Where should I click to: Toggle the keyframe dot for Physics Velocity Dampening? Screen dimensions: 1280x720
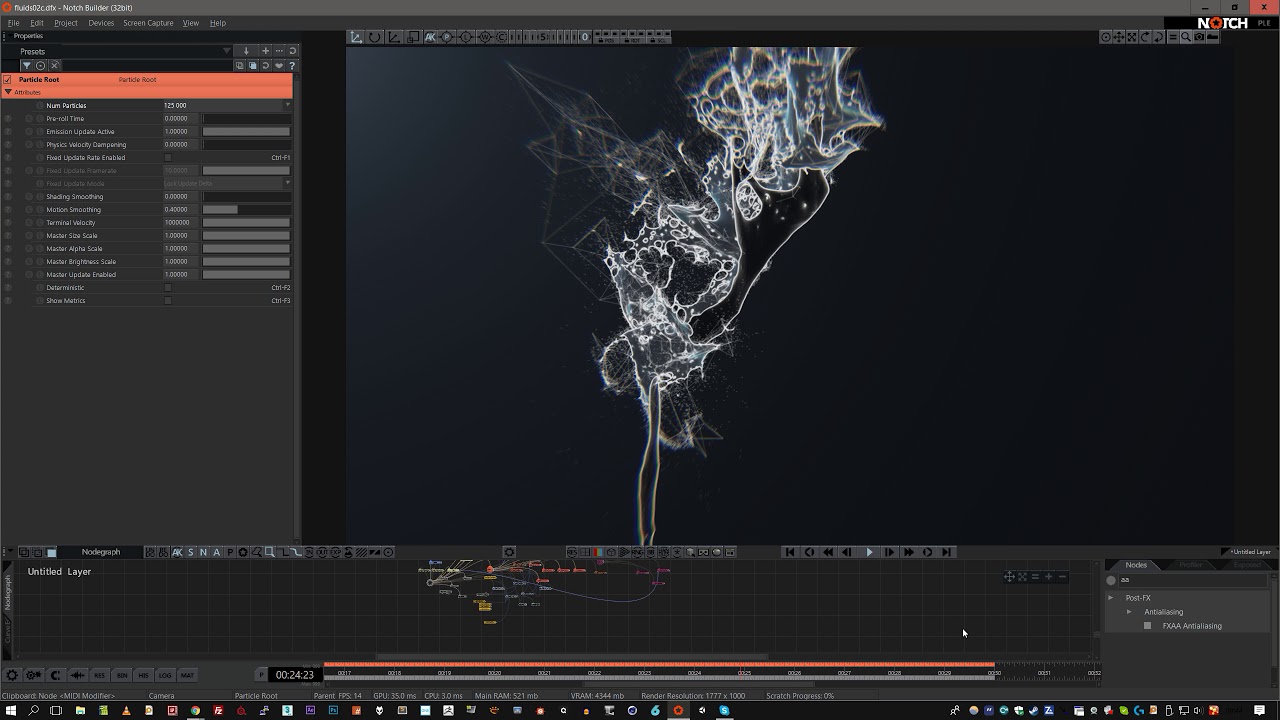[x=29, y=144]
